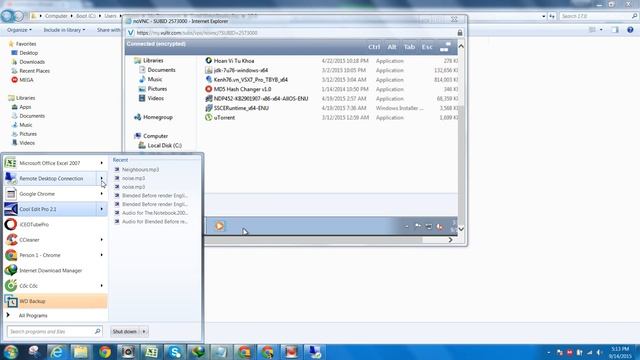The image size is (640, 360).
Task: Launch Remote Desktop Connection from Start menu
Action: coord(51,178)
